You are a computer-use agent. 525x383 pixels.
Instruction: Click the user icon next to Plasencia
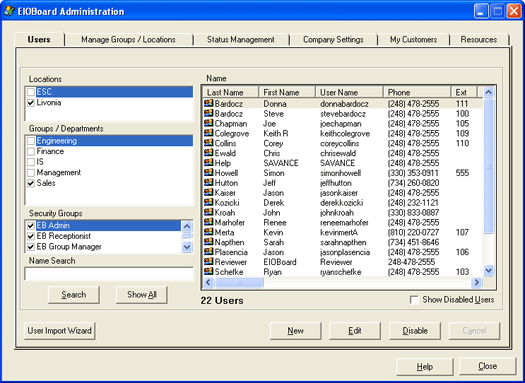click(x=209, y=251)
